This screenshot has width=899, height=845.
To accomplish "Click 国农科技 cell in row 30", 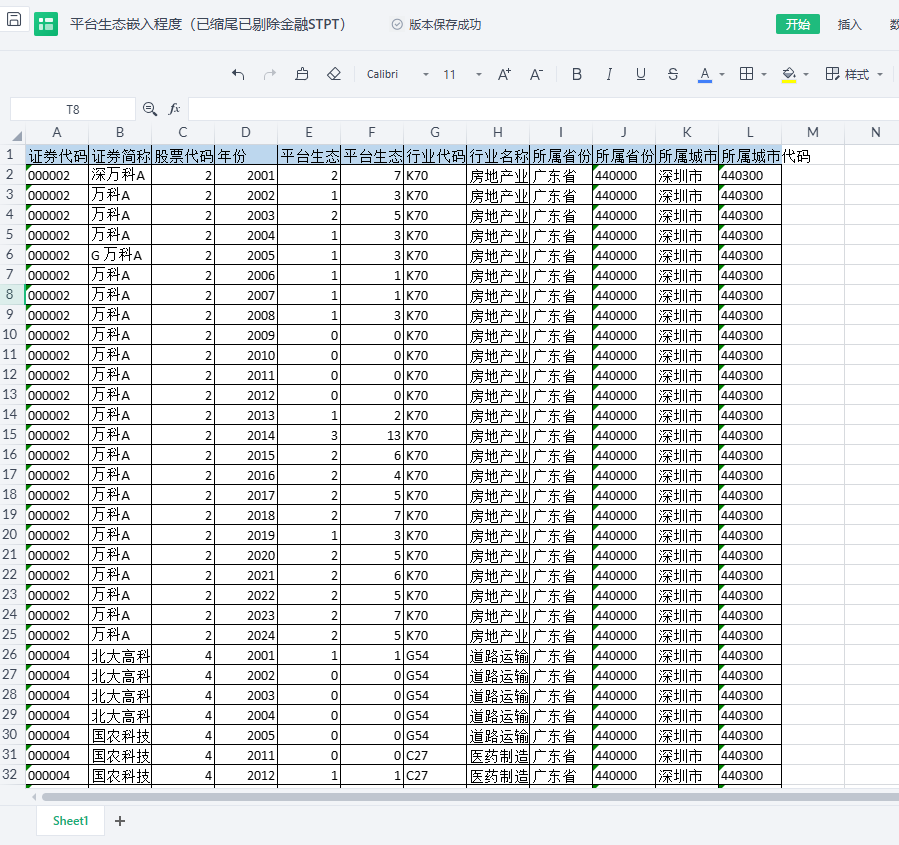I will click(x=120, y=736).
